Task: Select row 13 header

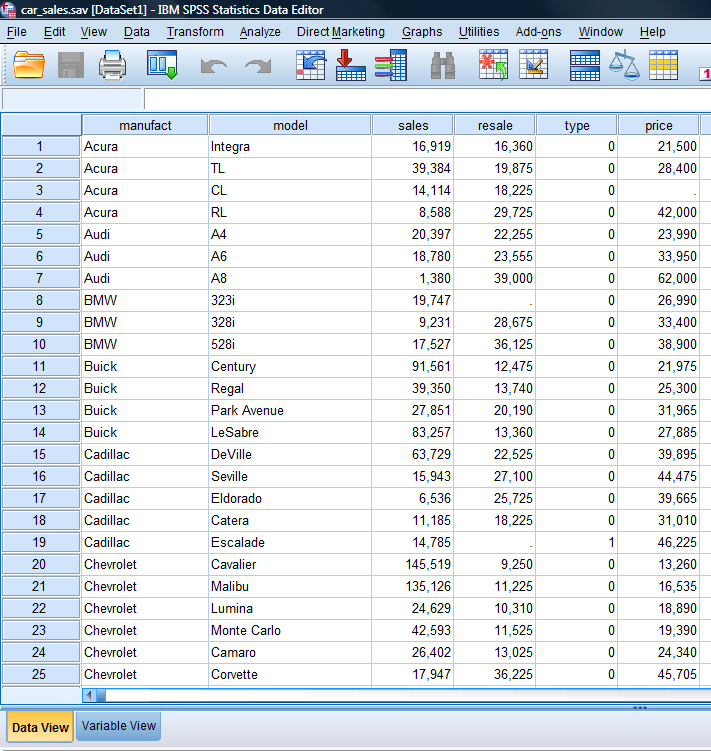Action: click(x=41, y=410)
